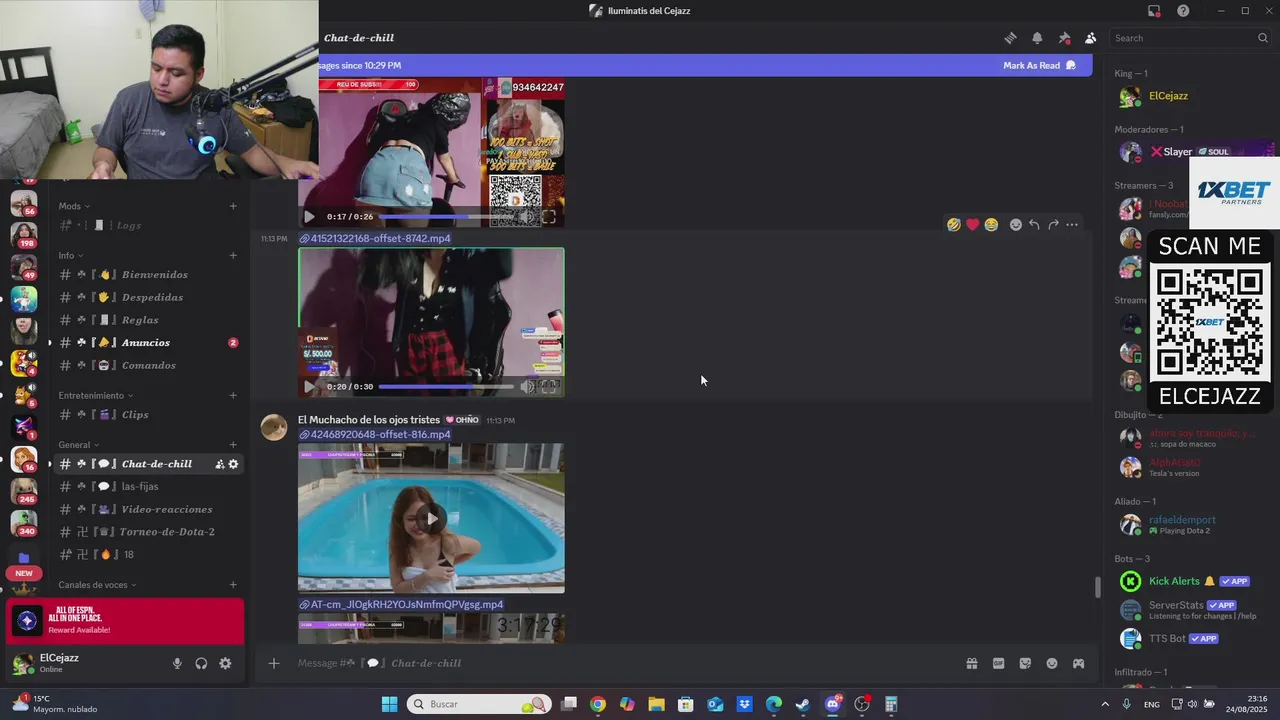This screenshot has height=720, width=1280.
Task: Open the More options three-dot icon
Action: point(1072,225)
